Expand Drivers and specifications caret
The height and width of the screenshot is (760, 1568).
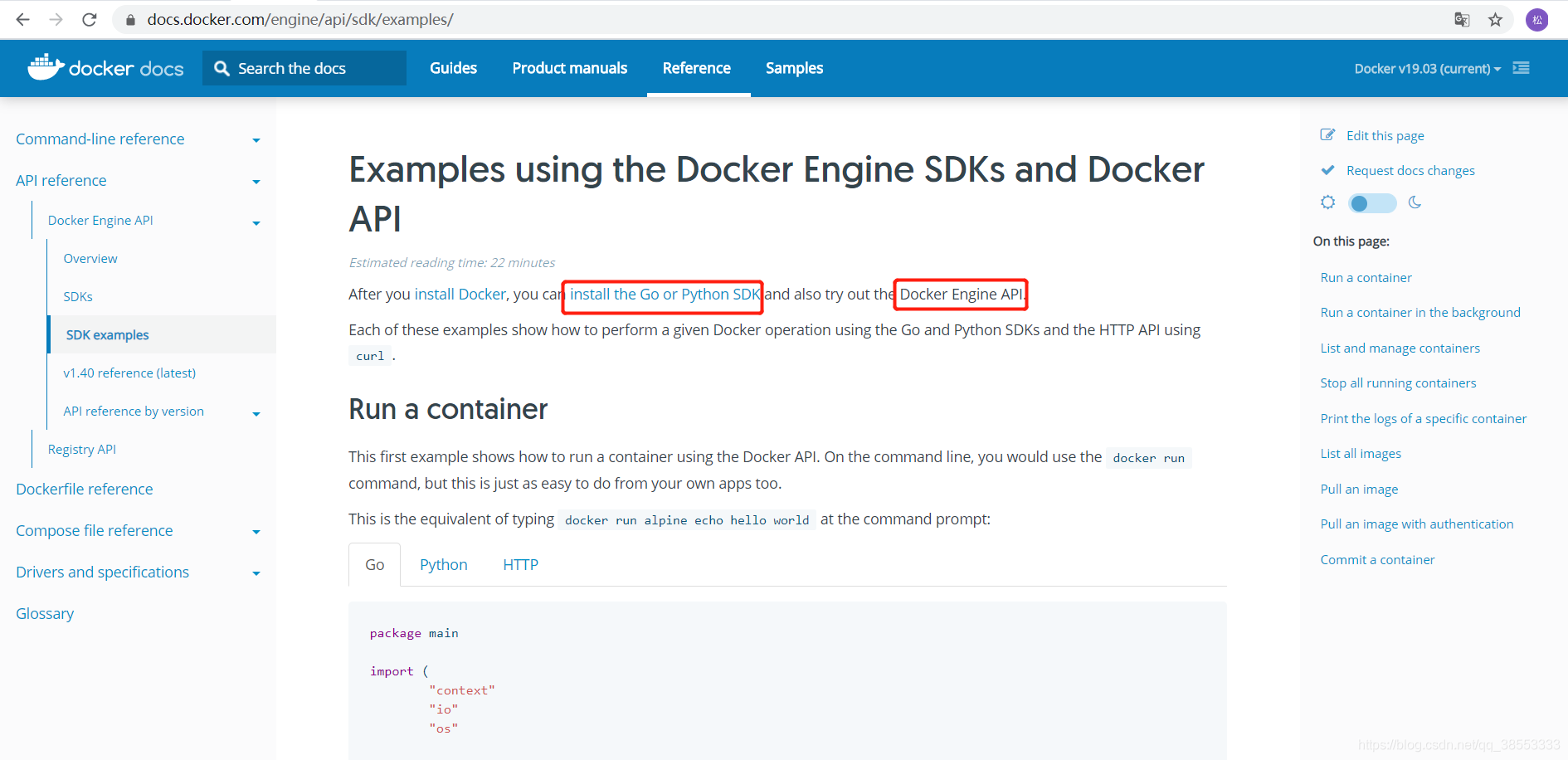256,573
